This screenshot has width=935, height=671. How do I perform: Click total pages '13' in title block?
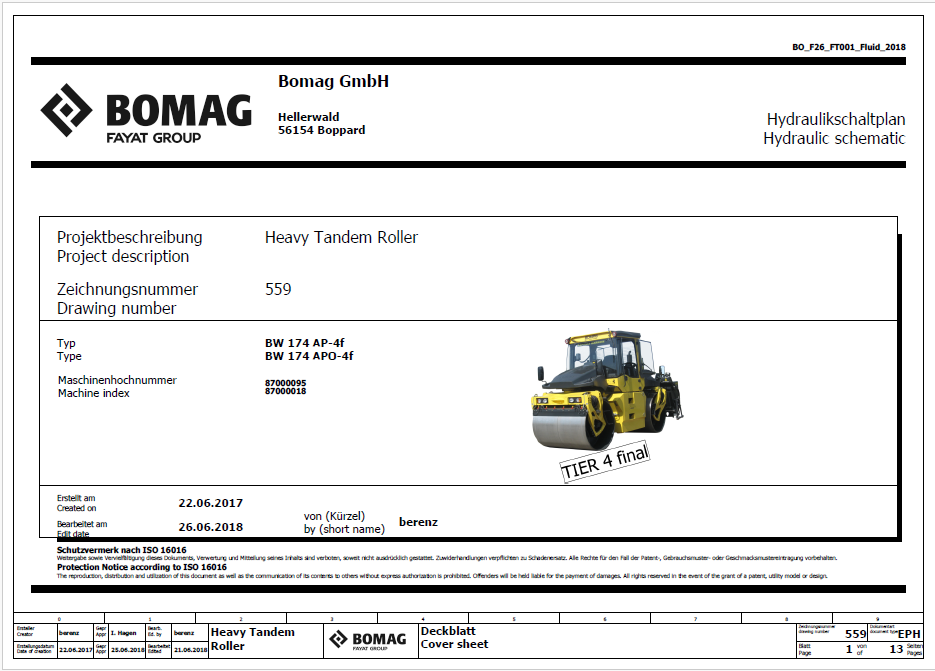pos(896,650)
